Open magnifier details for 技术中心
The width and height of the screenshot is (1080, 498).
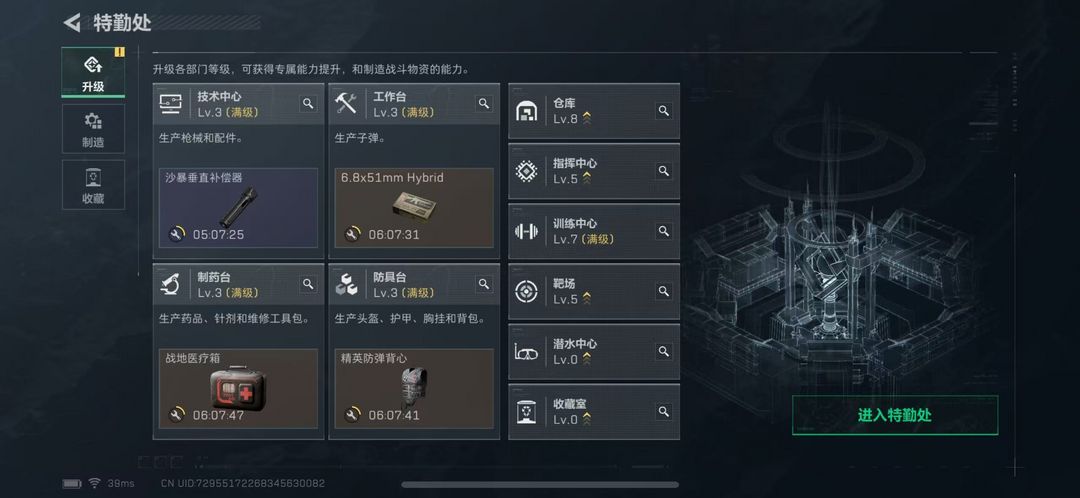point(308,104)
